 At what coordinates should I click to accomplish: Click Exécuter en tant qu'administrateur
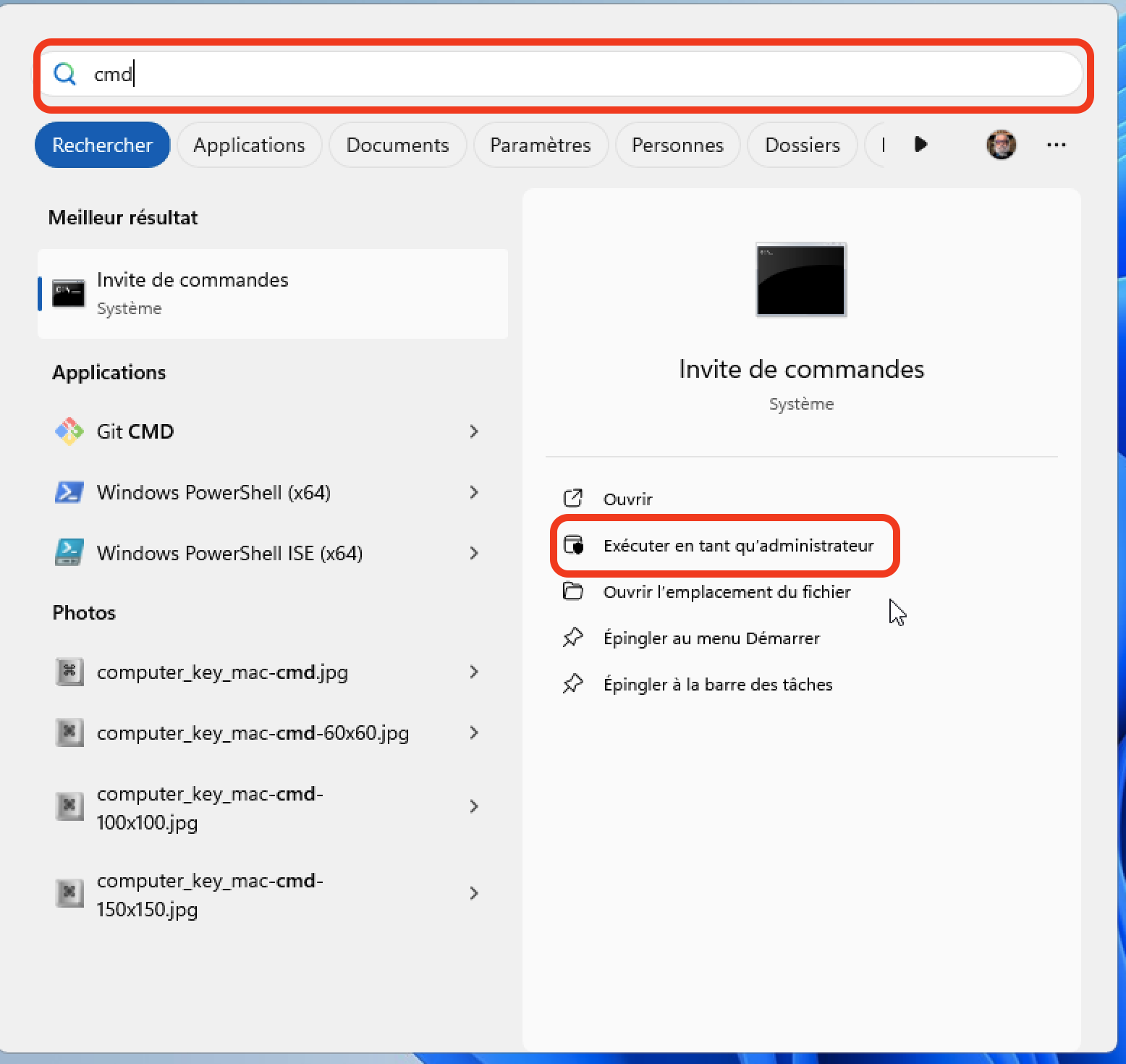coord(739,545)
